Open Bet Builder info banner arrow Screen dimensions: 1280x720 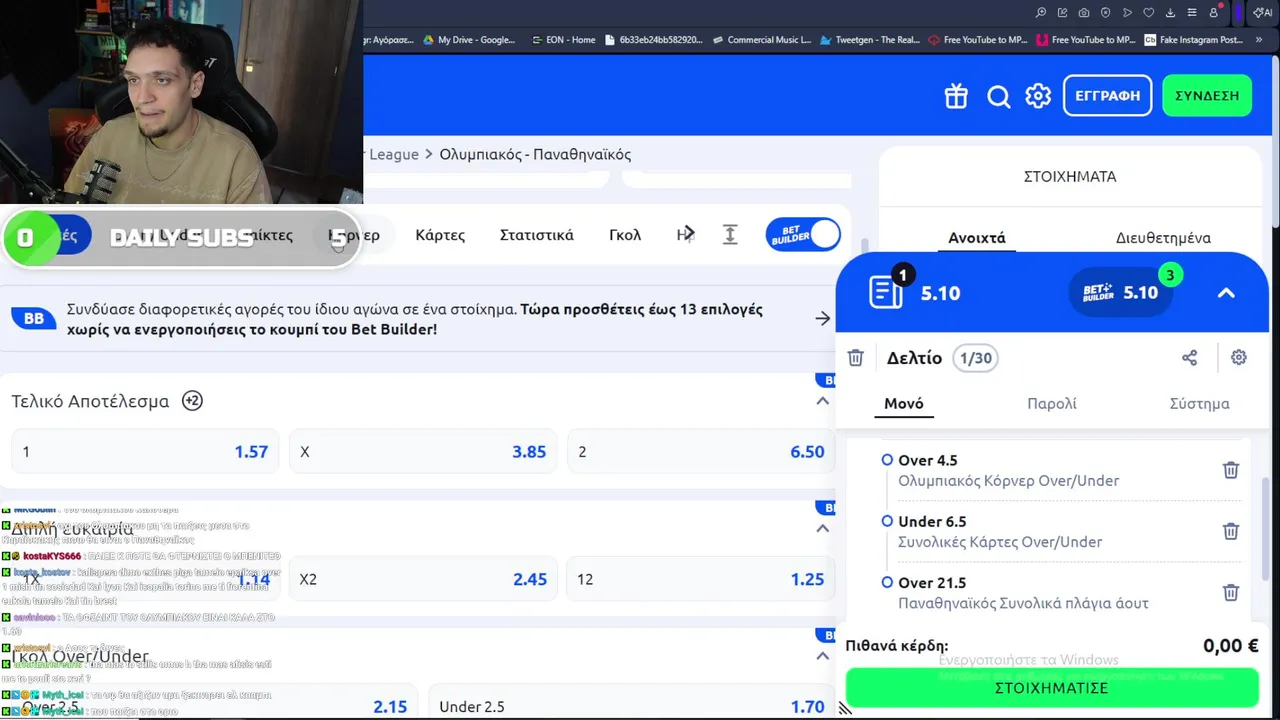822,318
